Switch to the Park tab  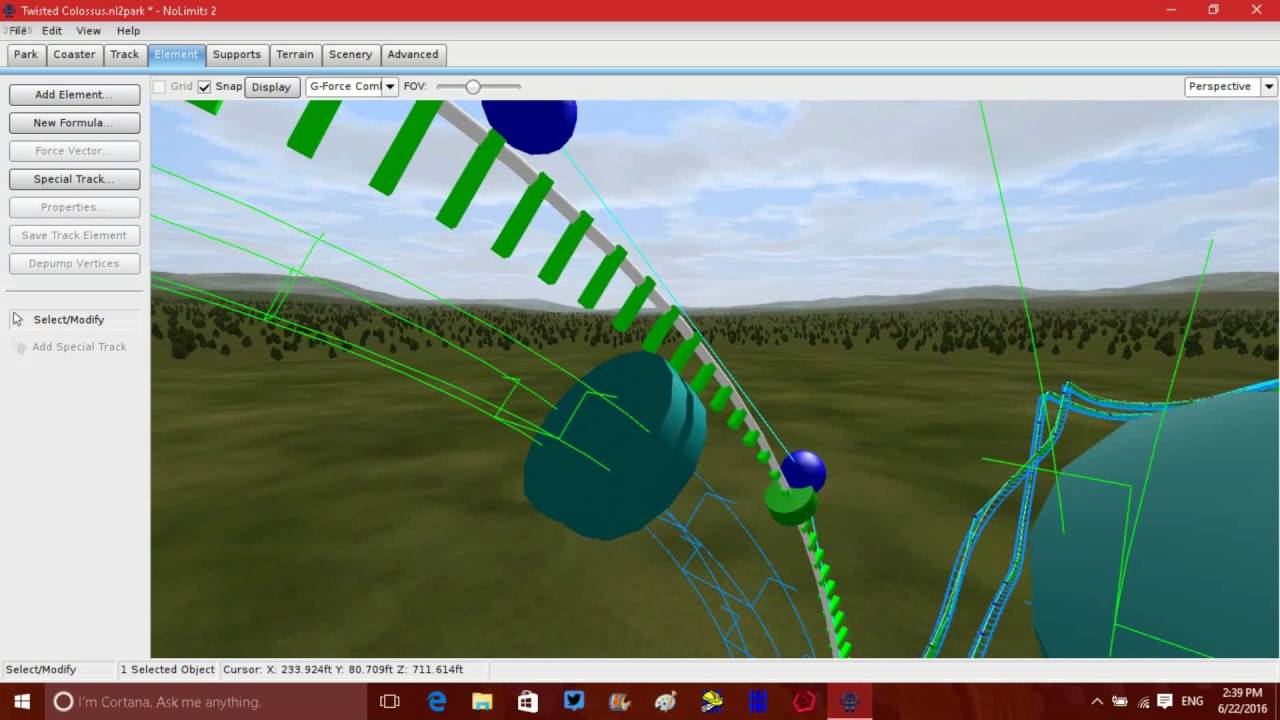coord(26,54)
